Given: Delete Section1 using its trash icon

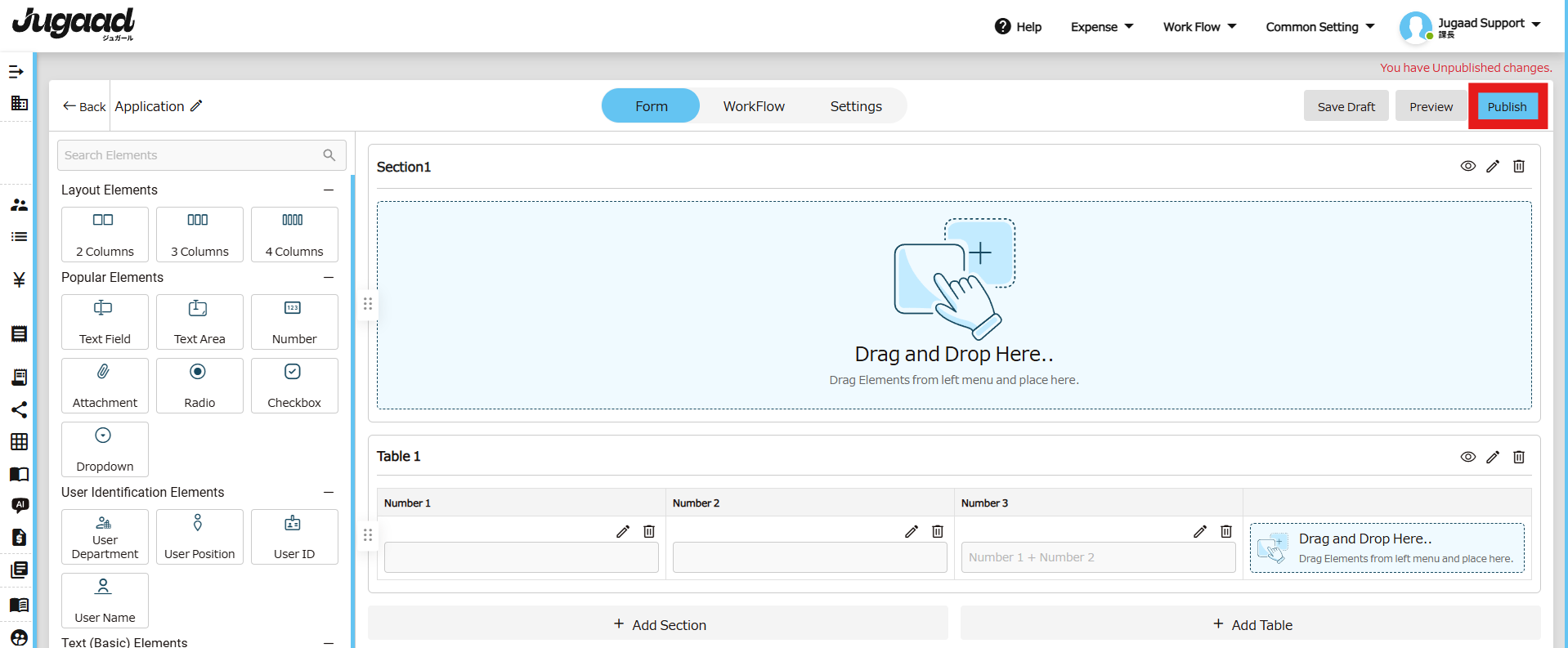Looking at the screenshot, I should coord(1518,167).
